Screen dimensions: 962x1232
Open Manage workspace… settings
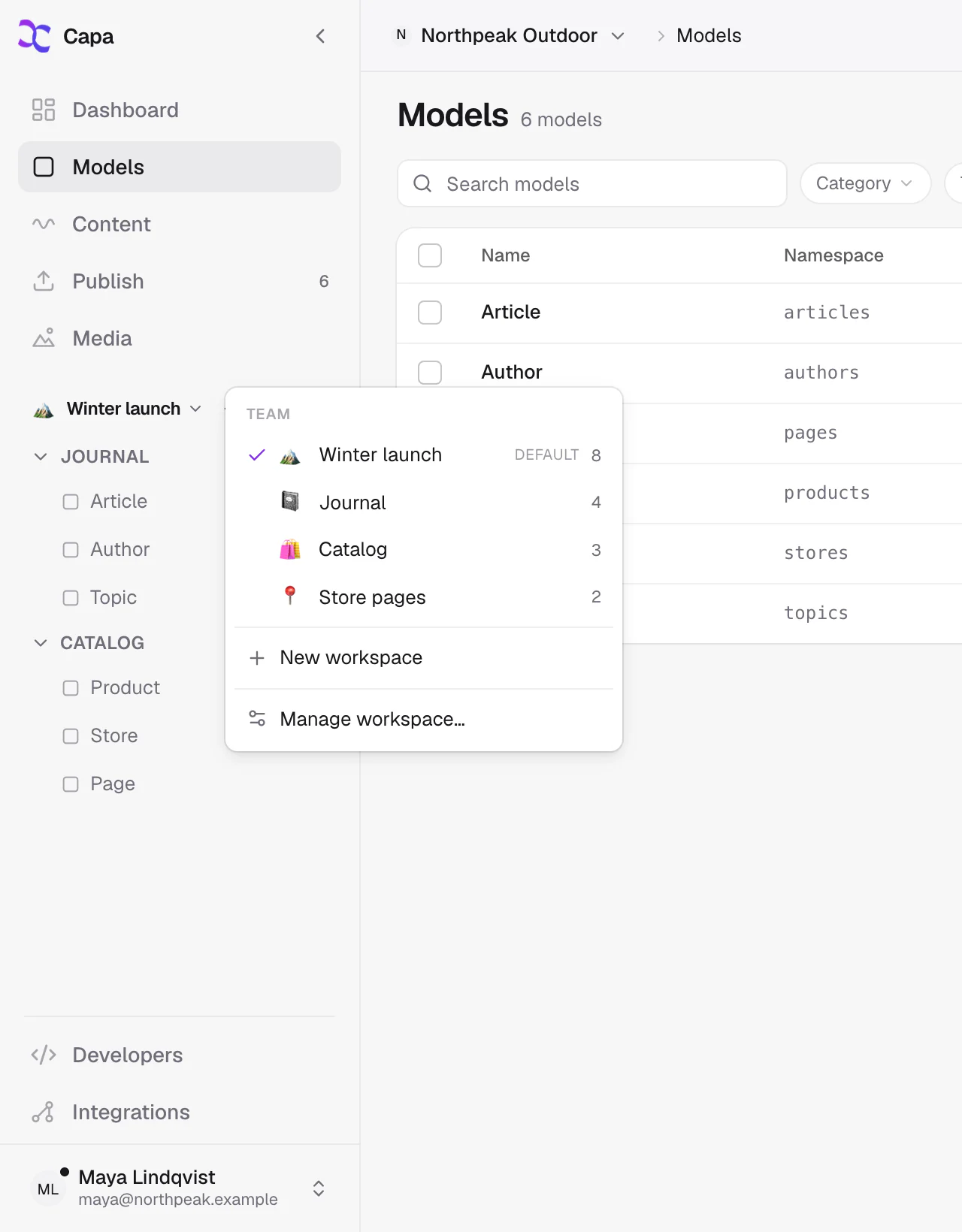[424, 719]
